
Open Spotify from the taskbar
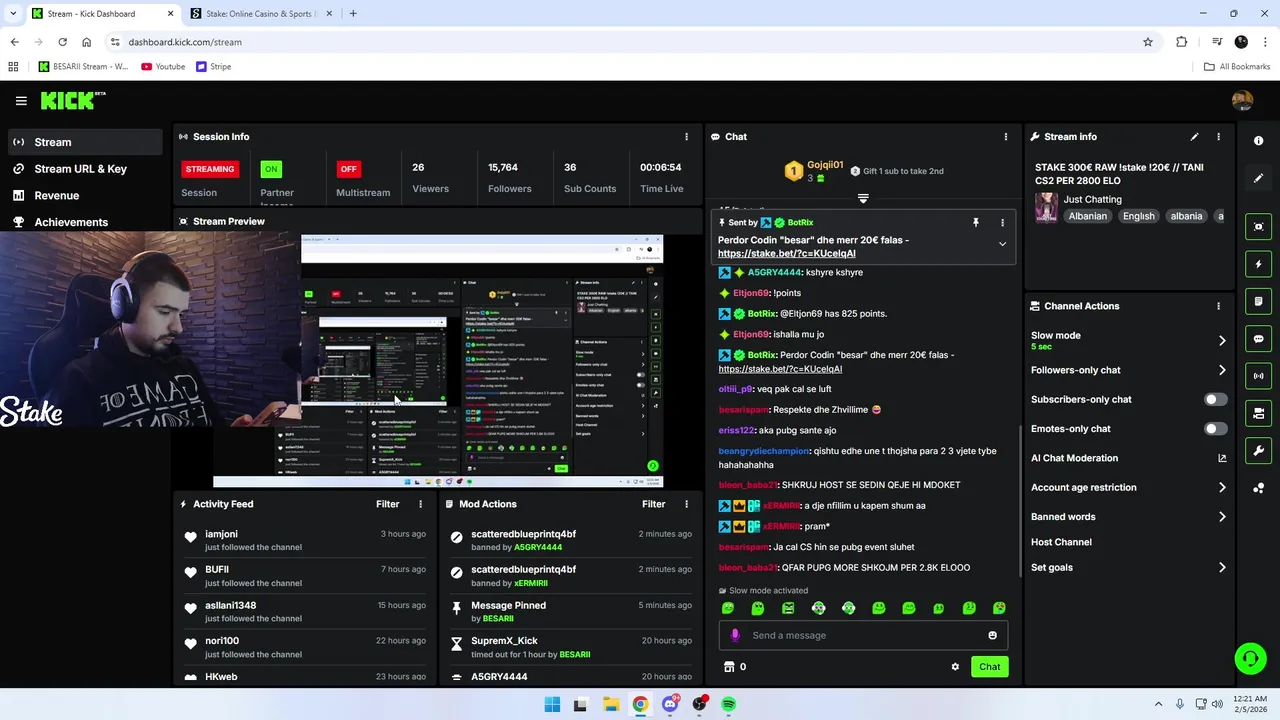point(729,704)
